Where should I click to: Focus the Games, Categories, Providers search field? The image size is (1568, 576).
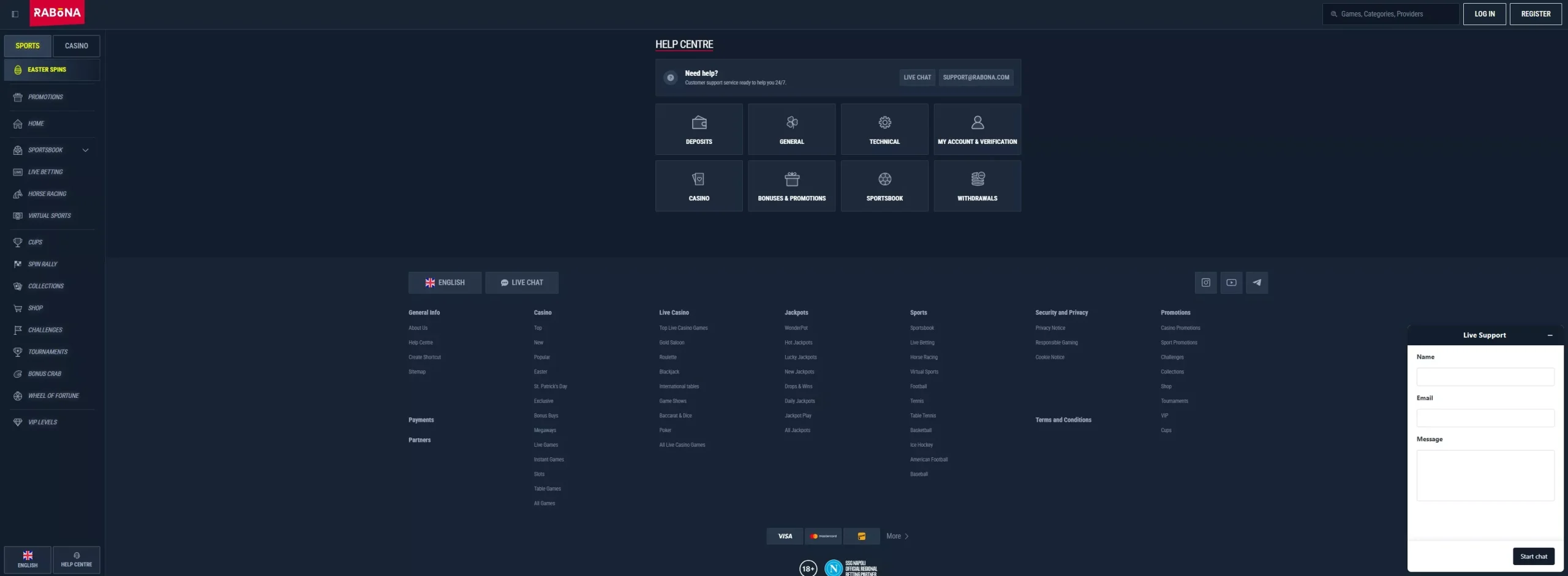click(1390, 14)
